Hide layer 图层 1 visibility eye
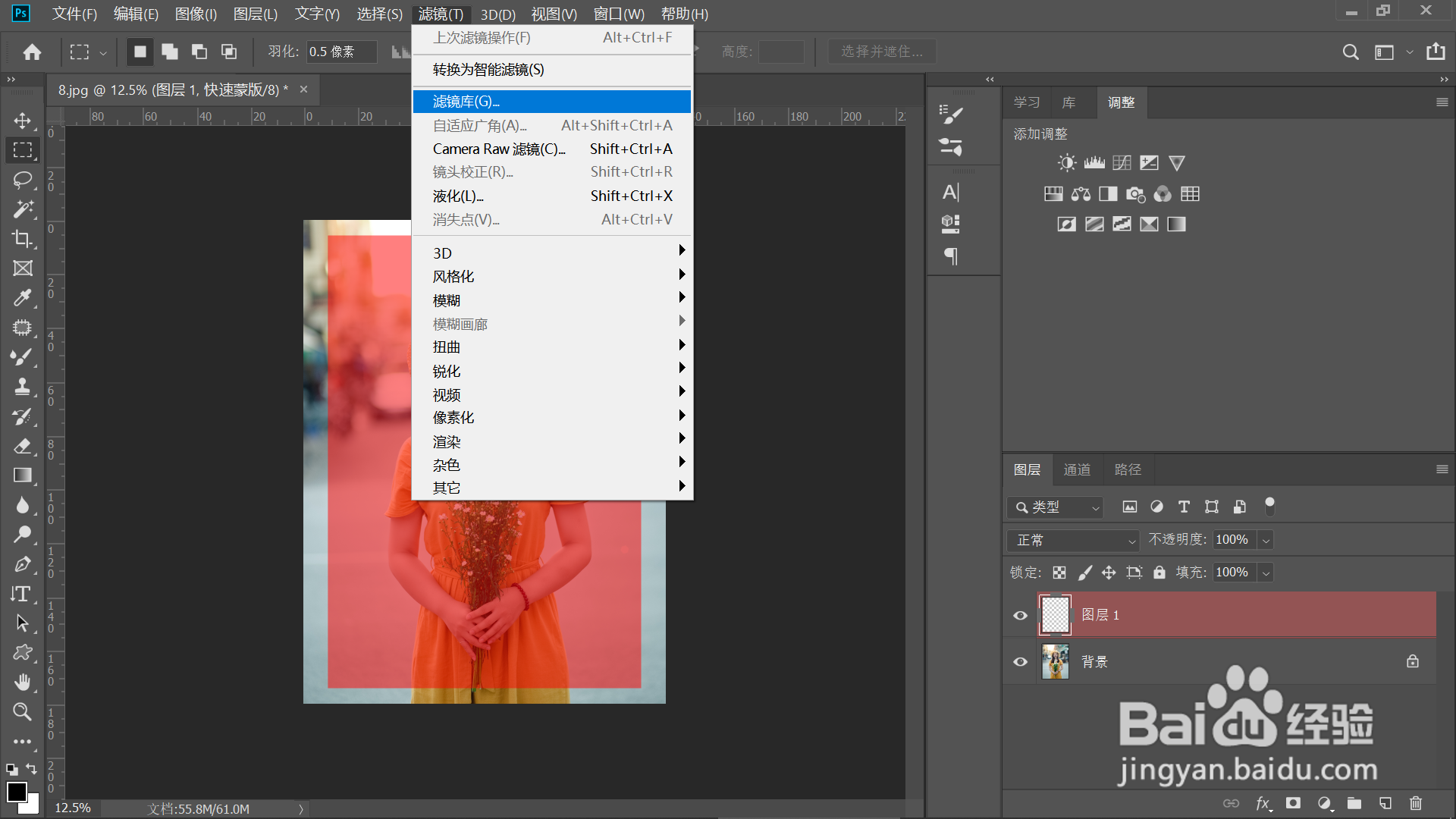1456x819 pixels. coord(1020,615)
